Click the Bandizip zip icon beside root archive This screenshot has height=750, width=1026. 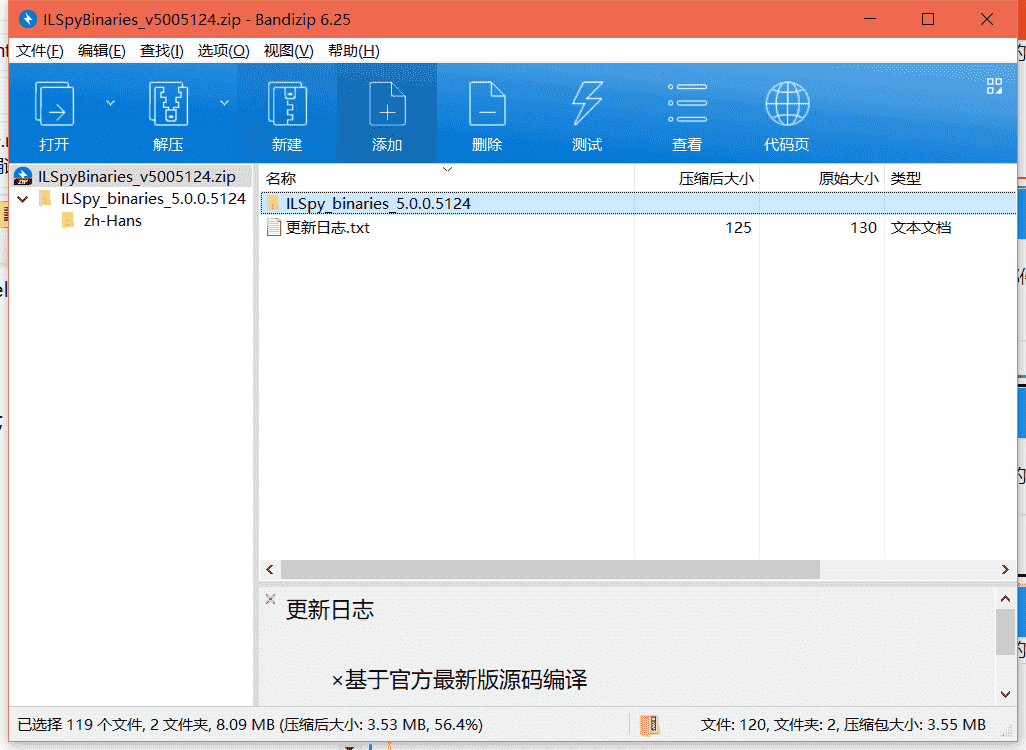[23, 177]
